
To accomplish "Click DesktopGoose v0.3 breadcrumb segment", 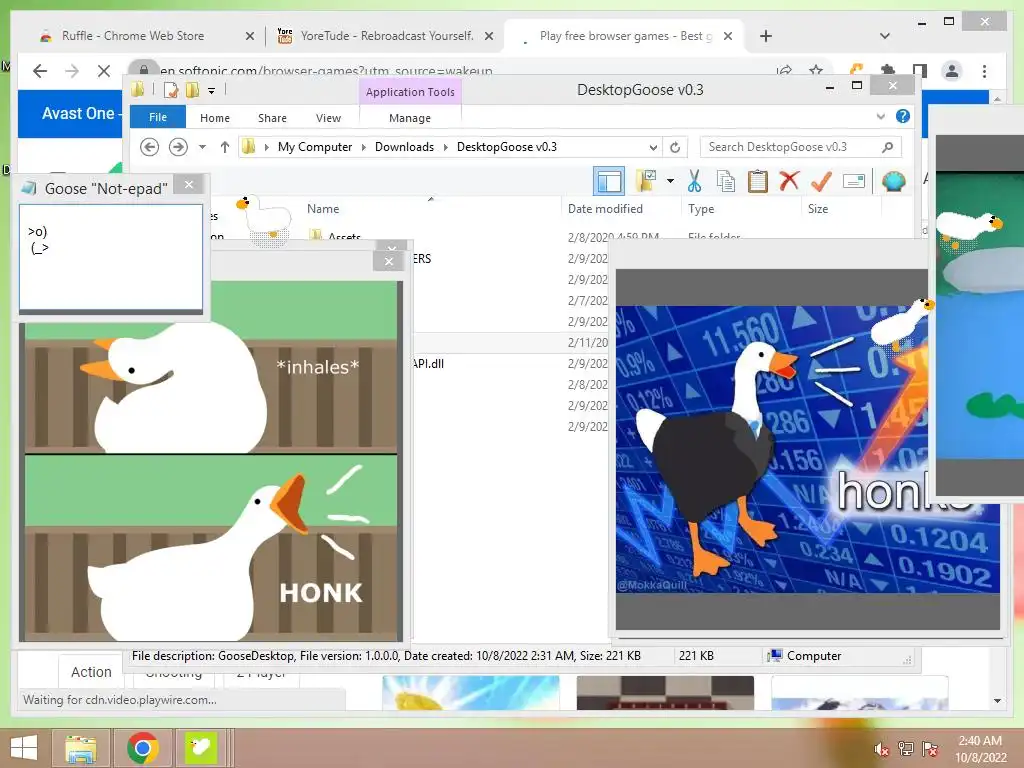I will [x=507, y=147].
